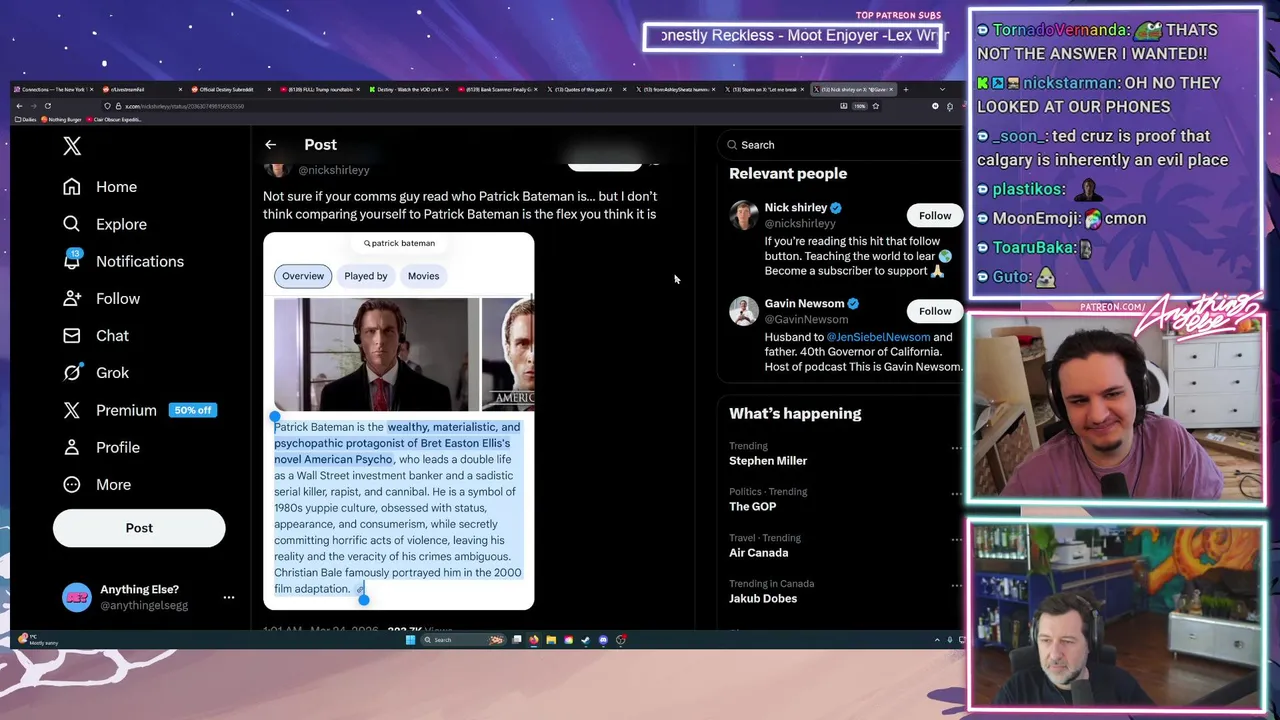Open Premium 50% off offer

138,410
